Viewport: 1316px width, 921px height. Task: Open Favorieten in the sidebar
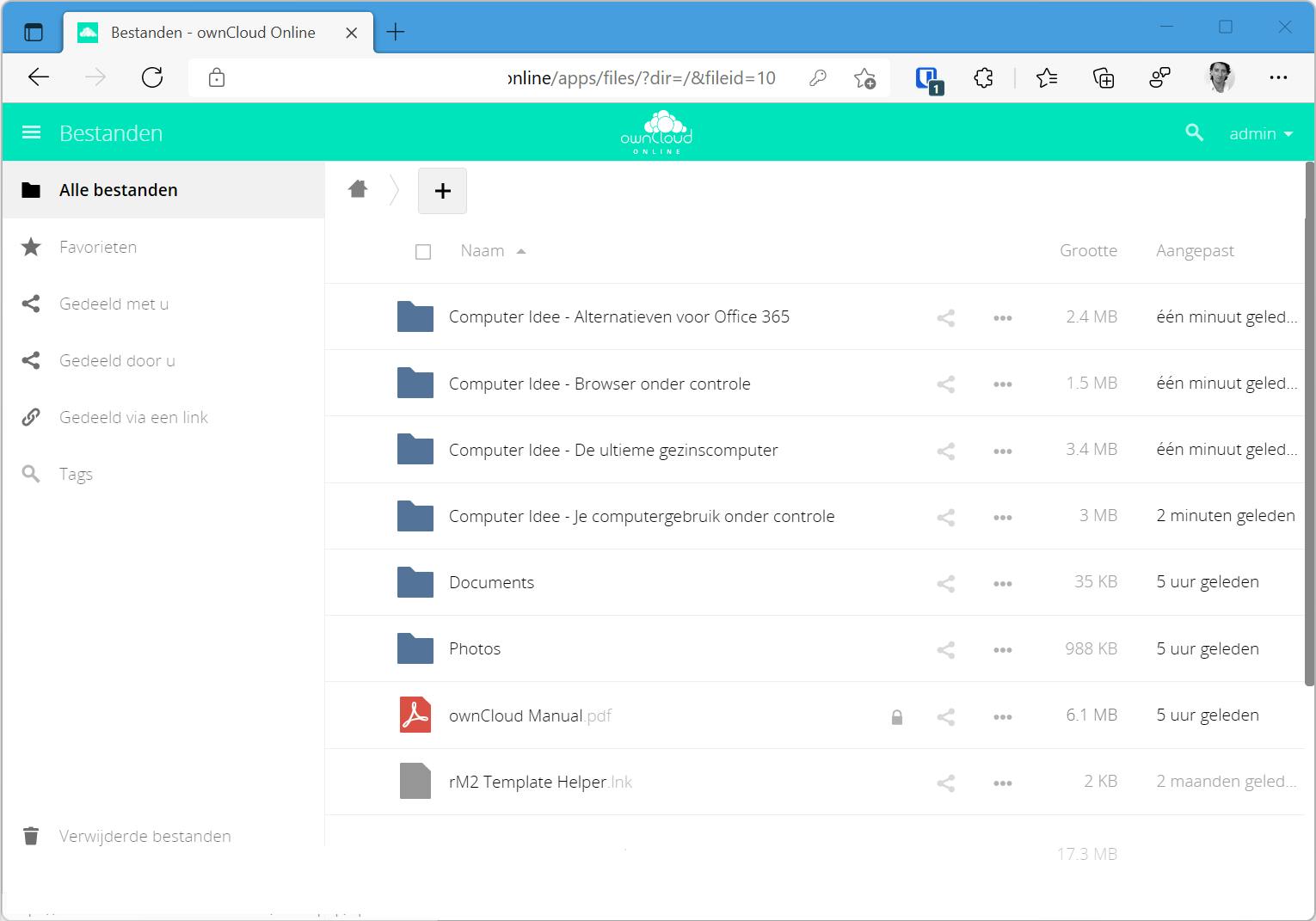click(x=98, y=247)
